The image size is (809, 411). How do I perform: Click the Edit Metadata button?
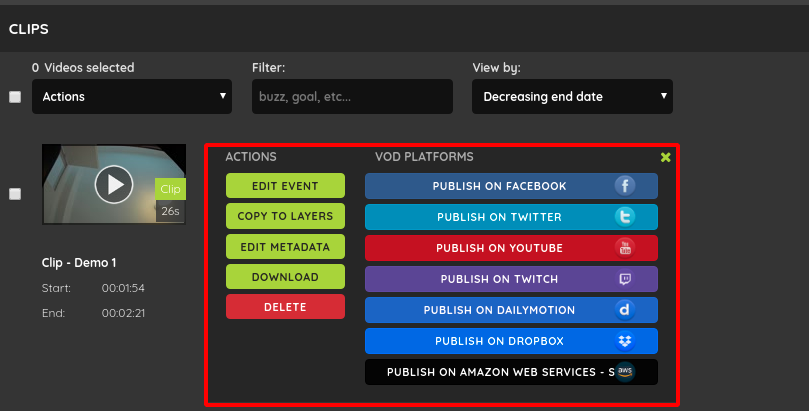tap(285, 246)
